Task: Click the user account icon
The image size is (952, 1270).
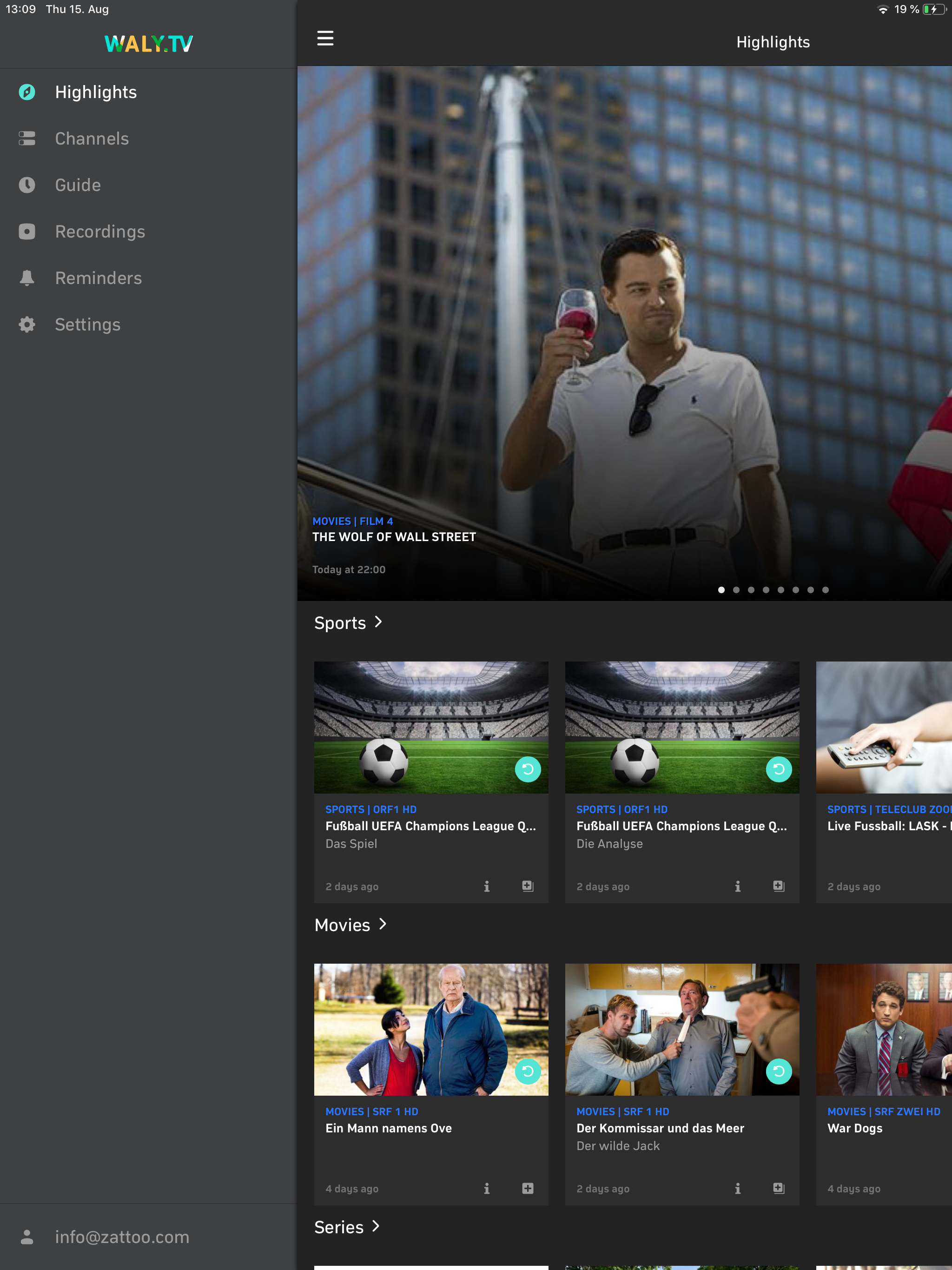Action: (x=27, y=1237)
